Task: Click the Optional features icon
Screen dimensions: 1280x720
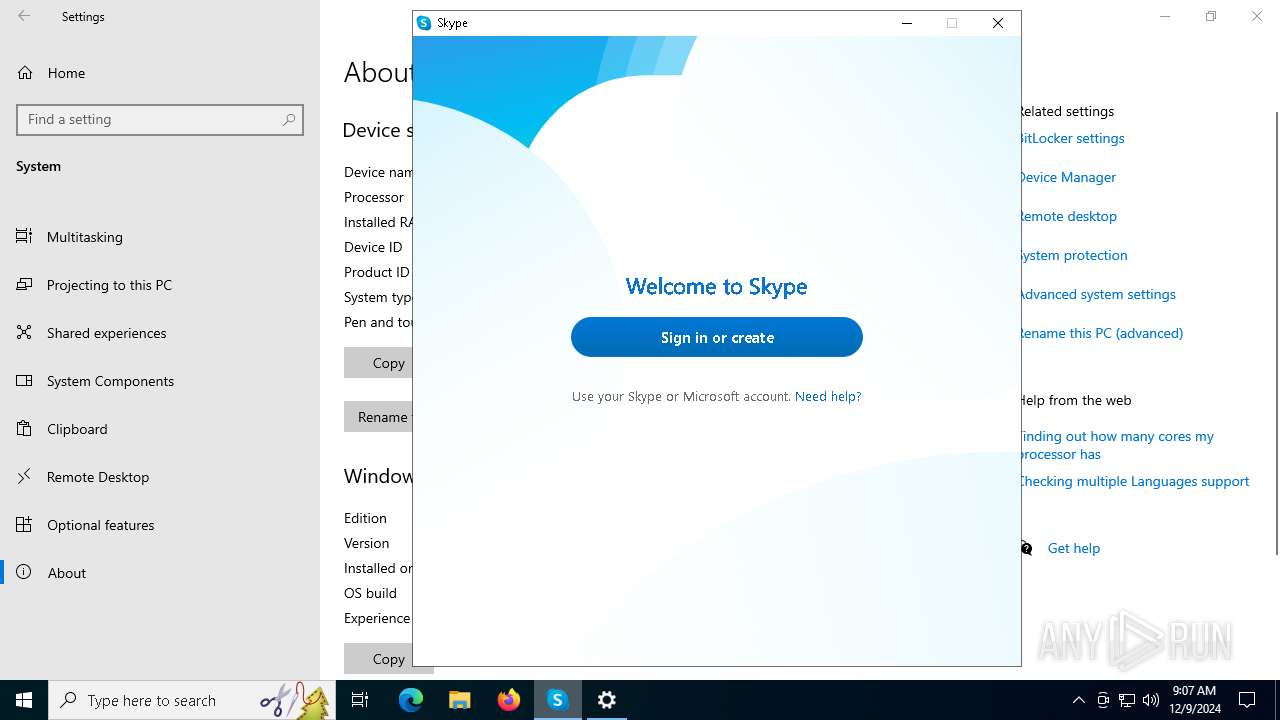Action: [24, 525]
